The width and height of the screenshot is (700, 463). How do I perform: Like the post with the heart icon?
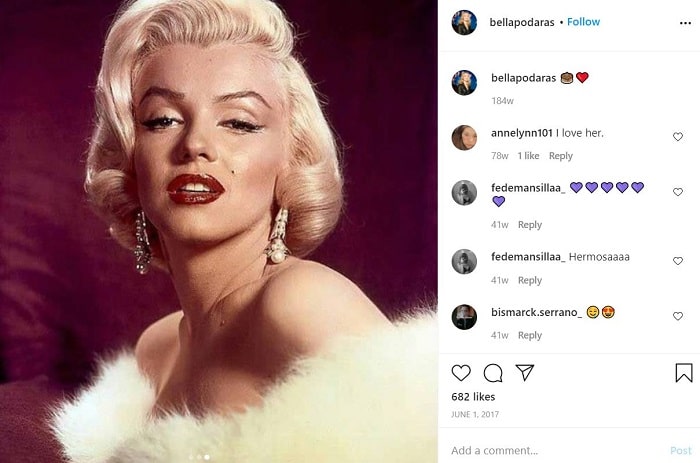click(x=461, y=373)
